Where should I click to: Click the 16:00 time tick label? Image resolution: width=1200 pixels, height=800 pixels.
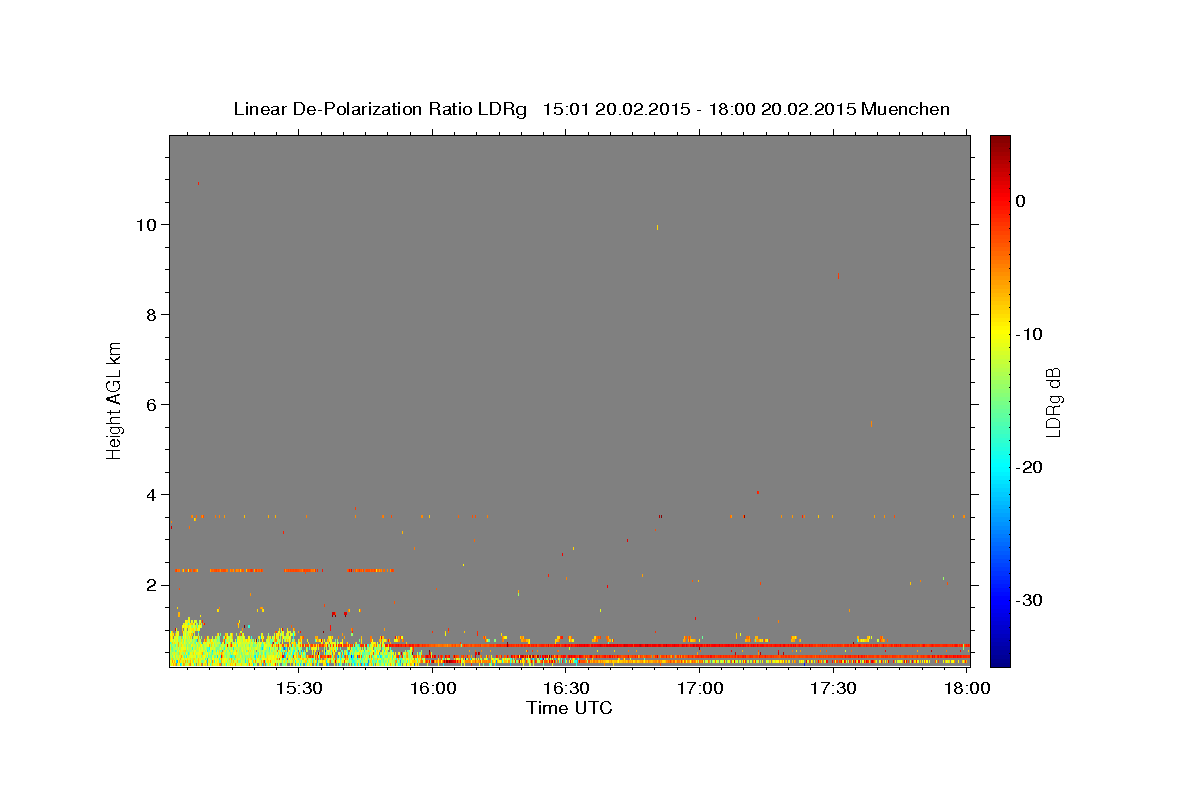coord(433,689)
